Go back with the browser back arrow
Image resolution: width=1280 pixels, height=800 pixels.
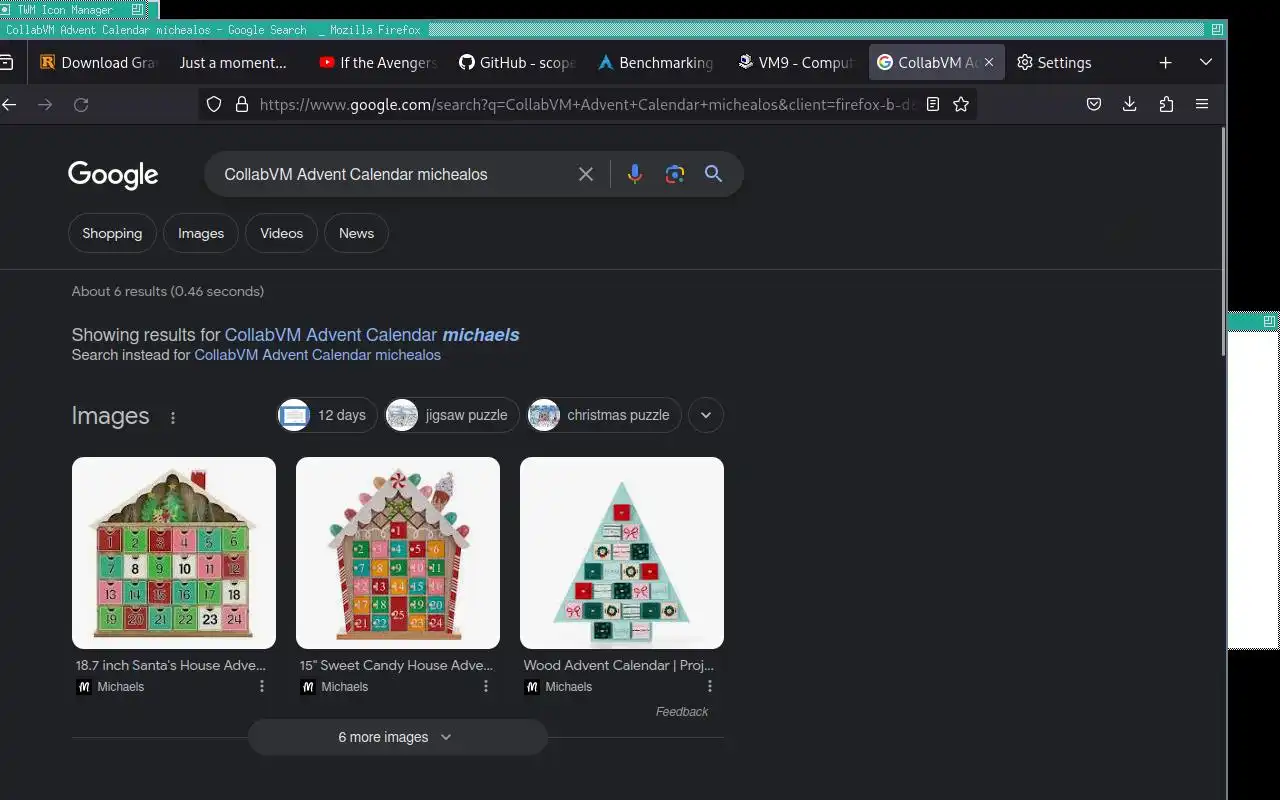tap(10, 104)
